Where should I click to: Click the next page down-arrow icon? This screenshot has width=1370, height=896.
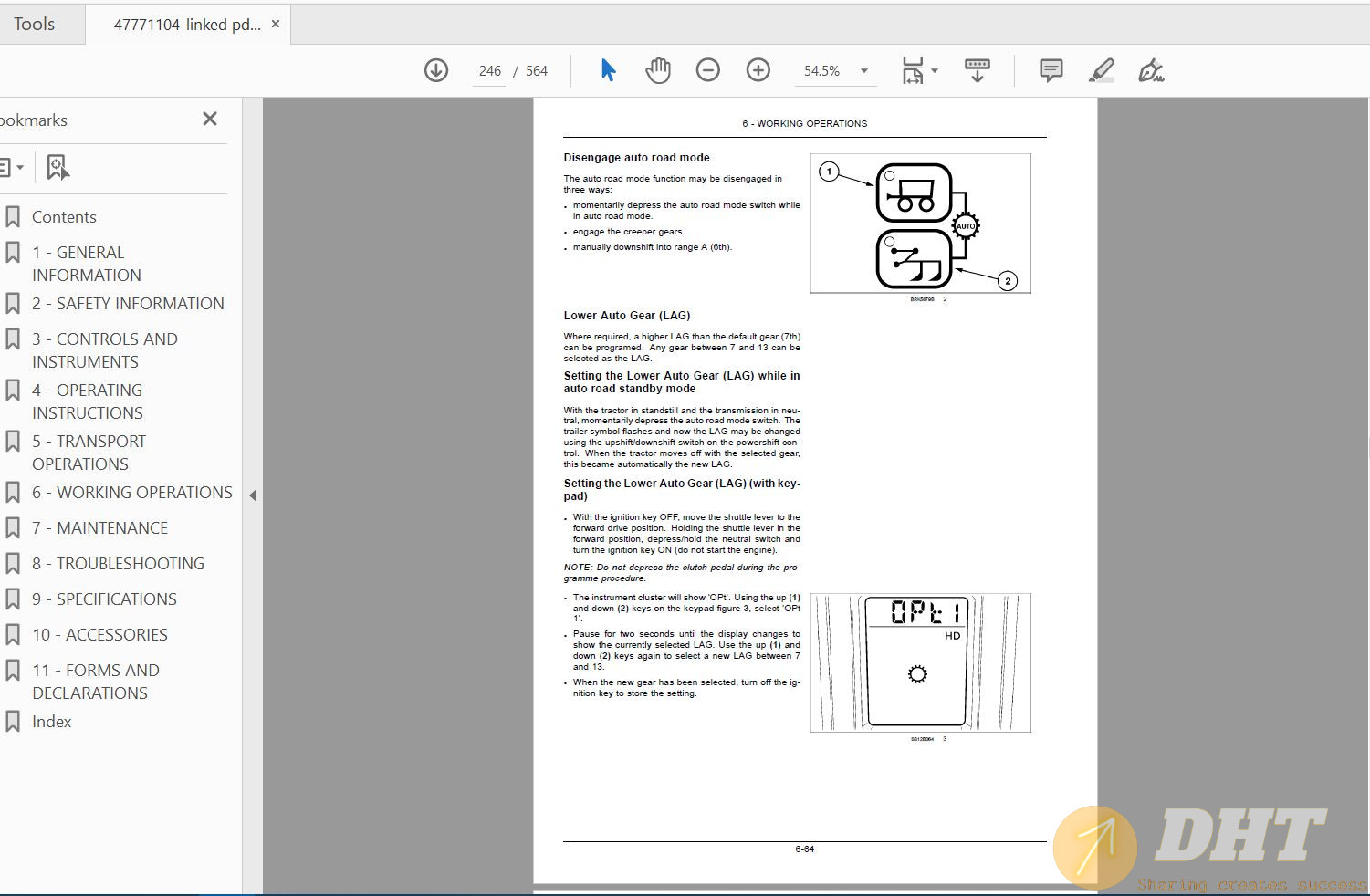pos(436,70)
